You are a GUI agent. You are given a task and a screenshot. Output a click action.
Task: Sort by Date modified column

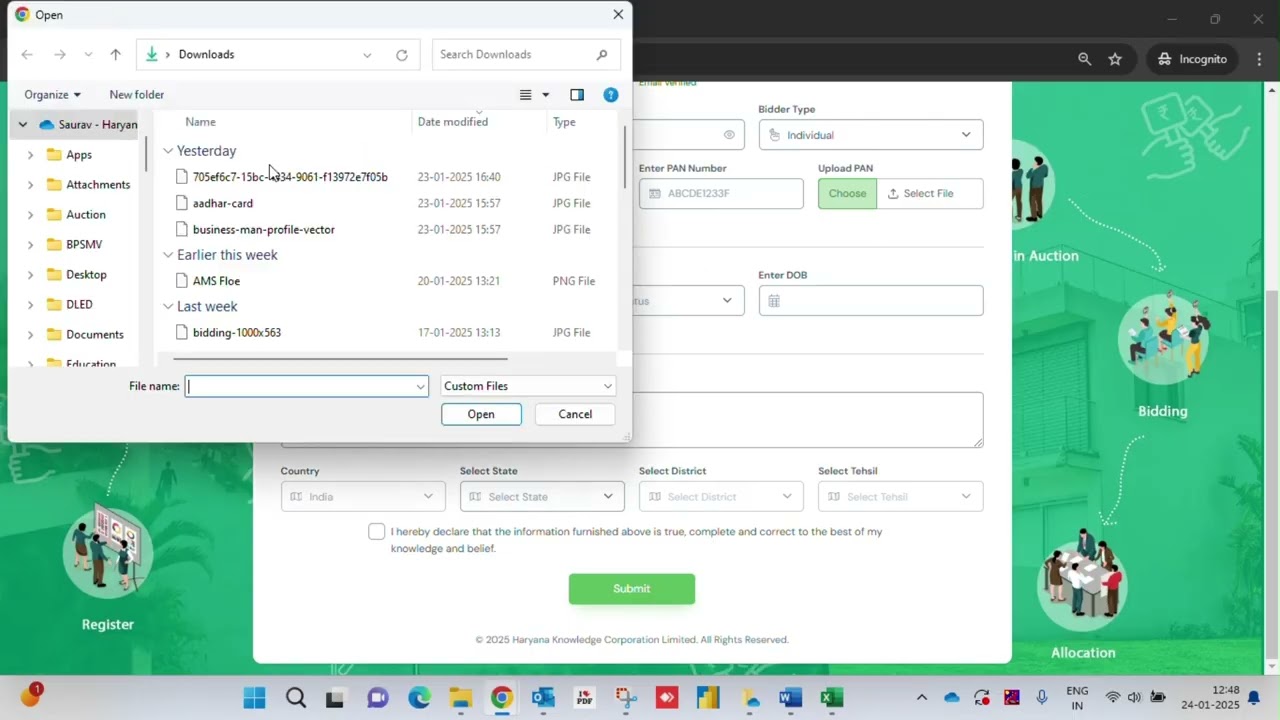tap(453, 122)
